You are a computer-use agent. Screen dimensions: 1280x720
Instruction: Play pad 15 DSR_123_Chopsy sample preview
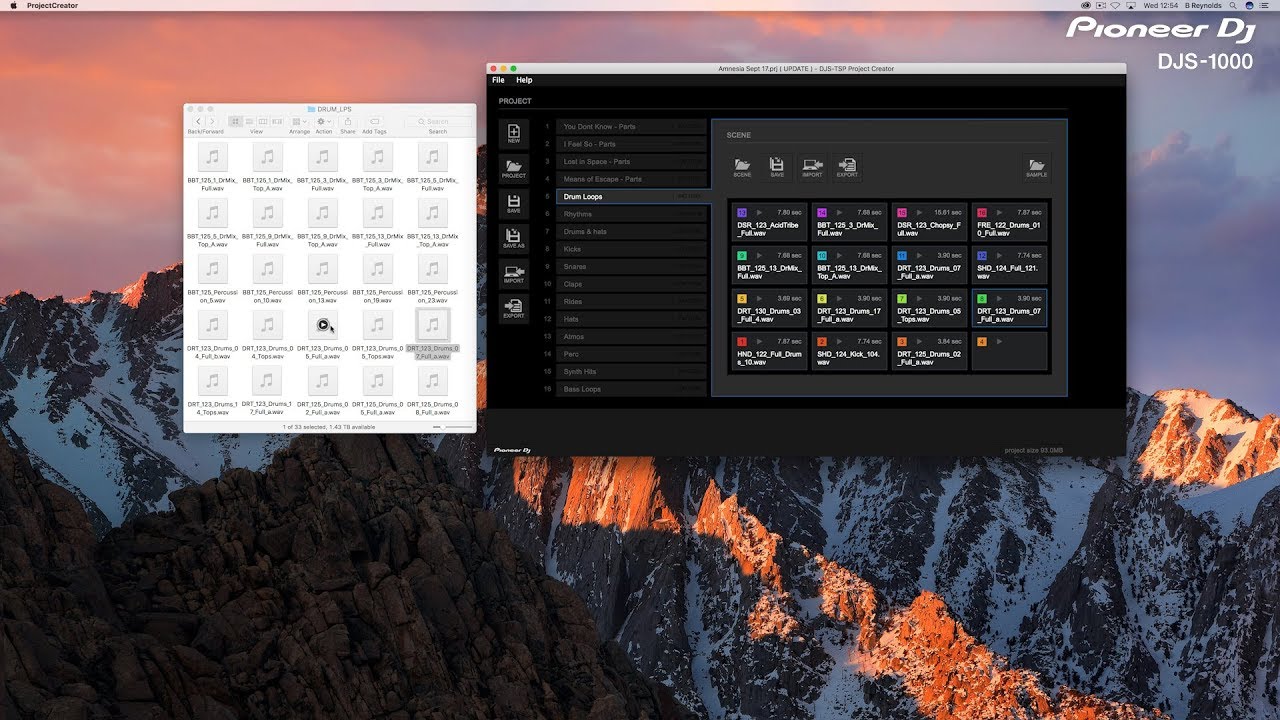[919, 213]
